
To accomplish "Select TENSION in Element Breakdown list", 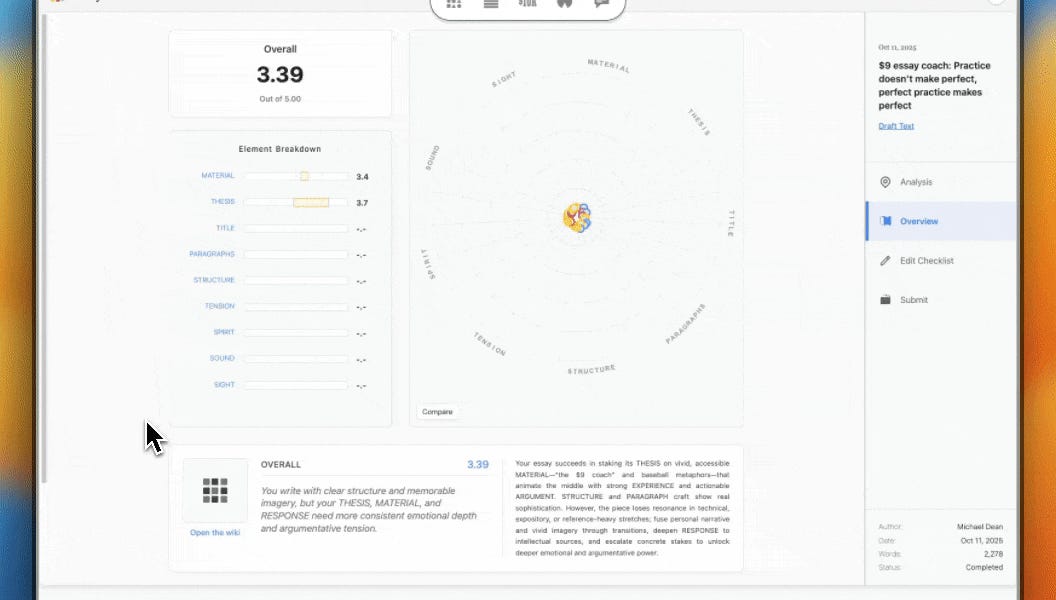I will click(220, 306).
